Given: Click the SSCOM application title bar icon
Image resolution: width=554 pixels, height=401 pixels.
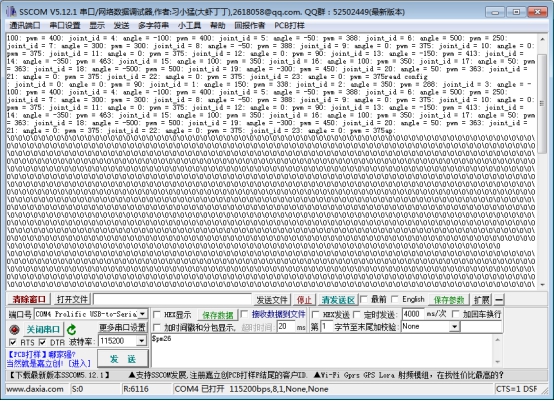Looking at the screenshot, I should 11,12.
